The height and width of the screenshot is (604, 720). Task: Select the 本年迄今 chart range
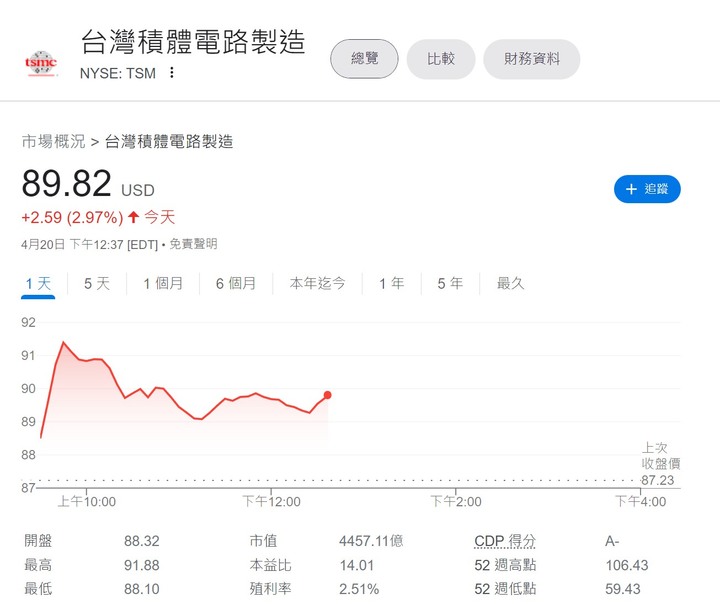[317, 283]
